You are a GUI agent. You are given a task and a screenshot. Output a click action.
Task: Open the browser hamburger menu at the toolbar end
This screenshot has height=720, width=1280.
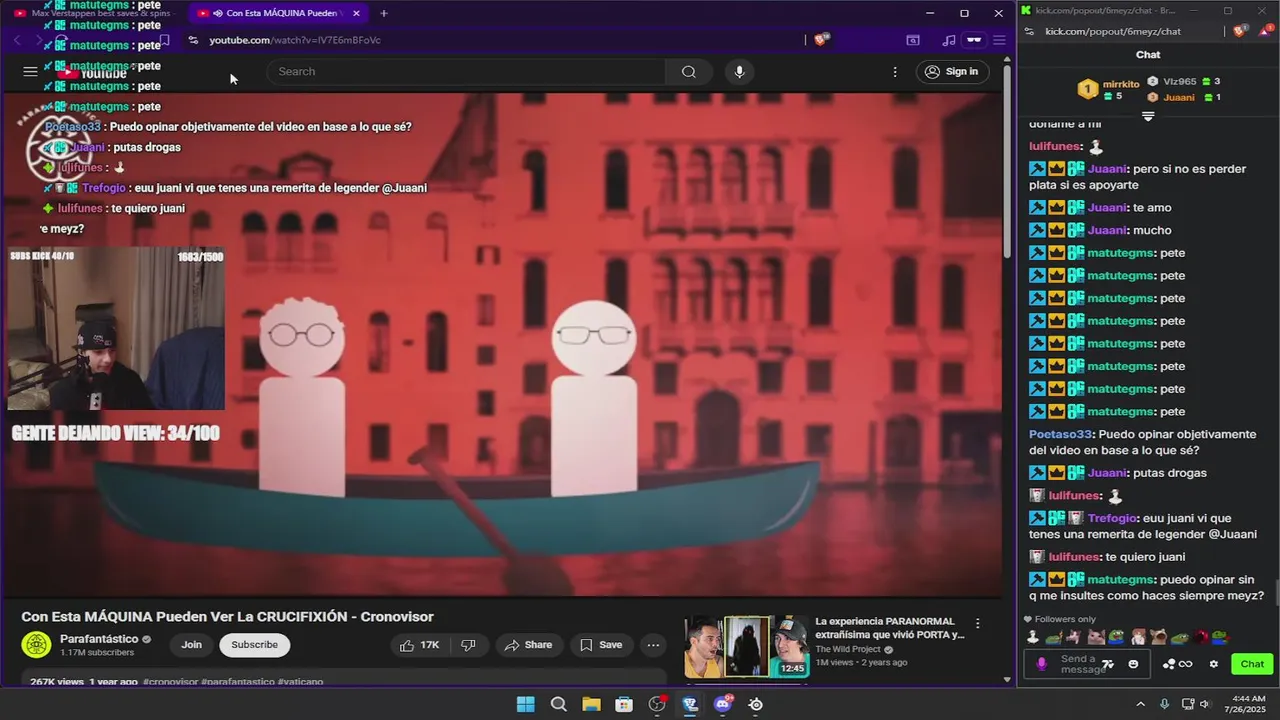[x=998, y=40]
